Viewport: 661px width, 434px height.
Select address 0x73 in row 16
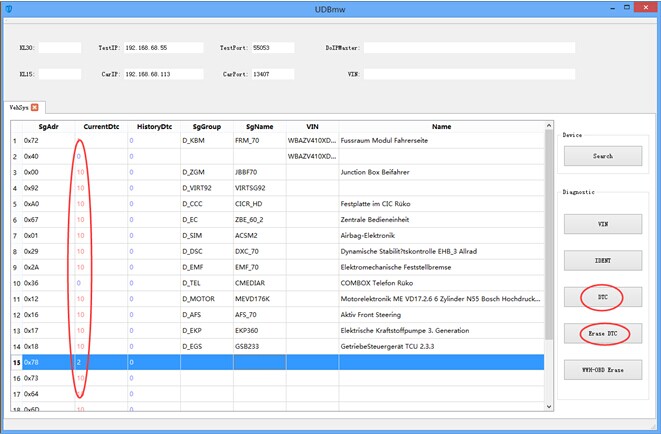48,378
